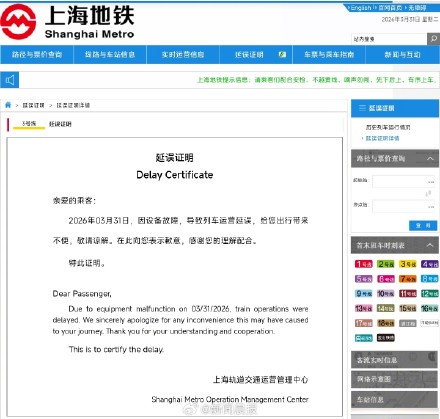This screenshot has height=419, width=440.
Task: Open 历史列车运行情况 sidebar link
Action: pos(388,127)
